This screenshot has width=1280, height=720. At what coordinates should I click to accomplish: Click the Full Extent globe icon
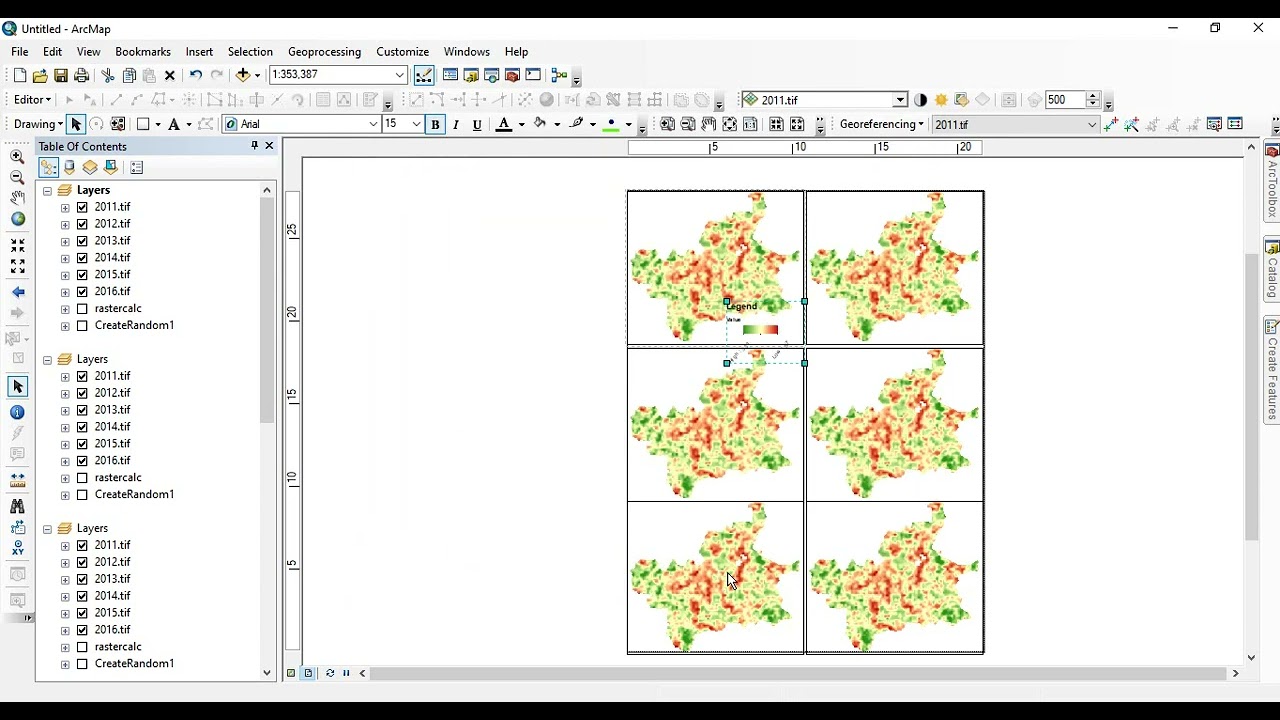[x=18, y=219]
